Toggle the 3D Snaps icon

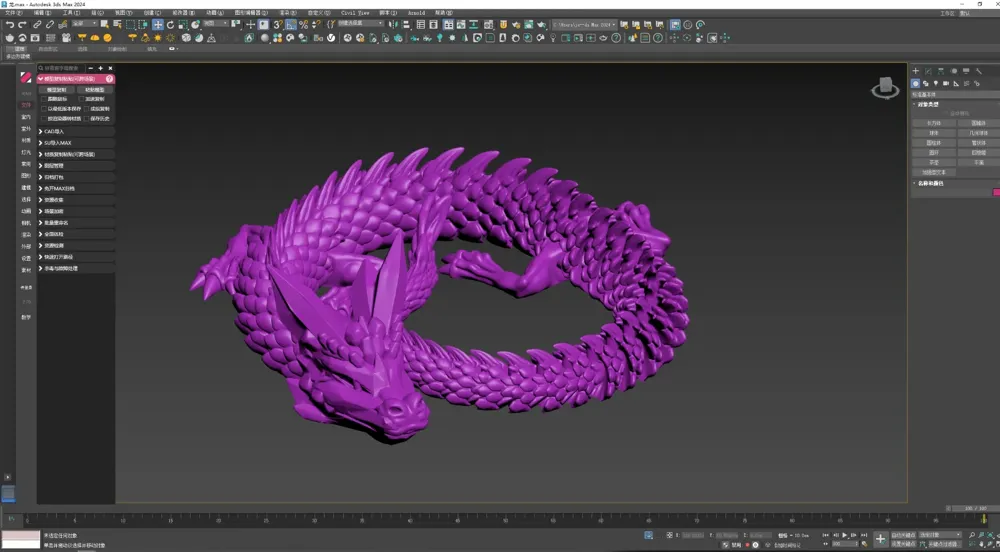pyautogui.click(x=278, y=24)
